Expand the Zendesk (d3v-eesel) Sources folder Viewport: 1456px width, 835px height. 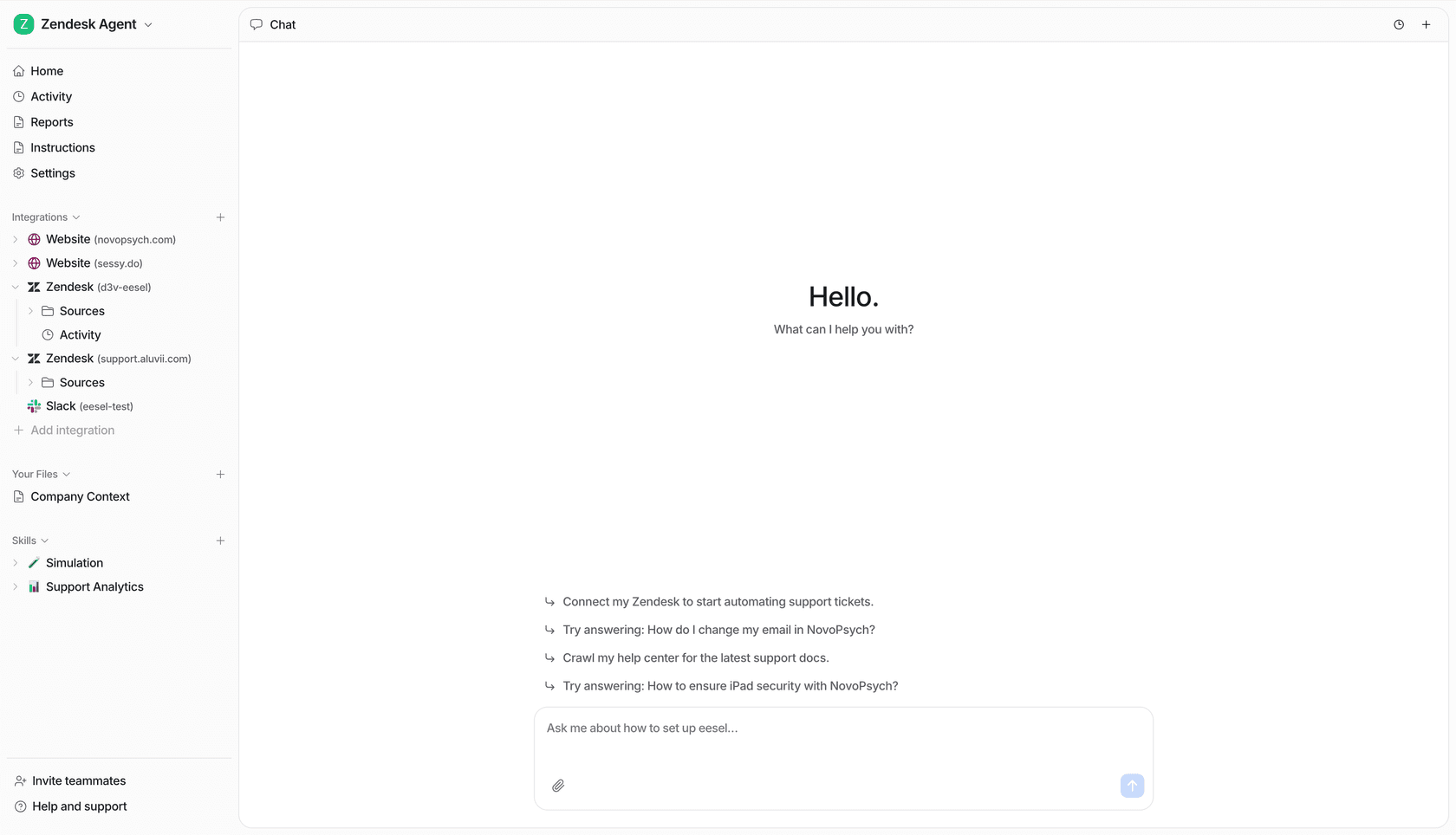pos(30,310)
